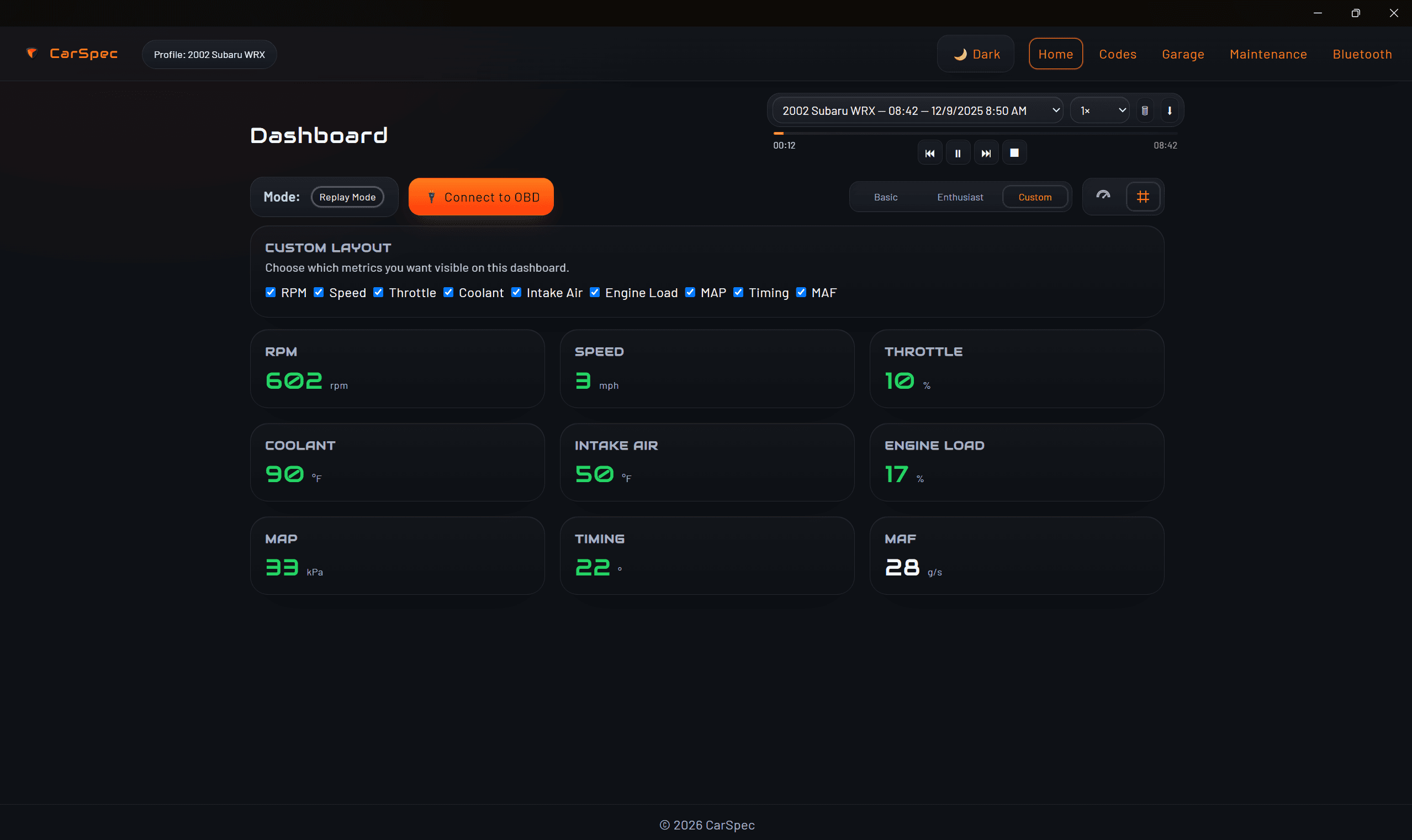Click the CarSpec brand name
Screen dimensions: 1412x840
click(84, 53)
